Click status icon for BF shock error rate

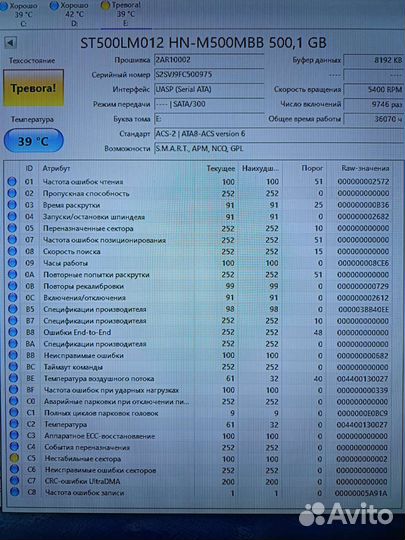coord(13,390)
